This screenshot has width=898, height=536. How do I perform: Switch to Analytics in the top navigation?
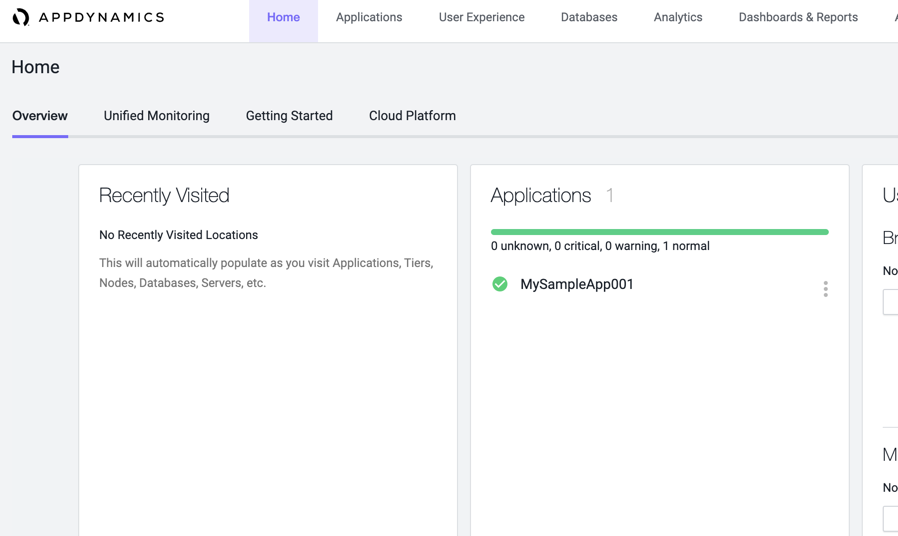coord(678,17)
